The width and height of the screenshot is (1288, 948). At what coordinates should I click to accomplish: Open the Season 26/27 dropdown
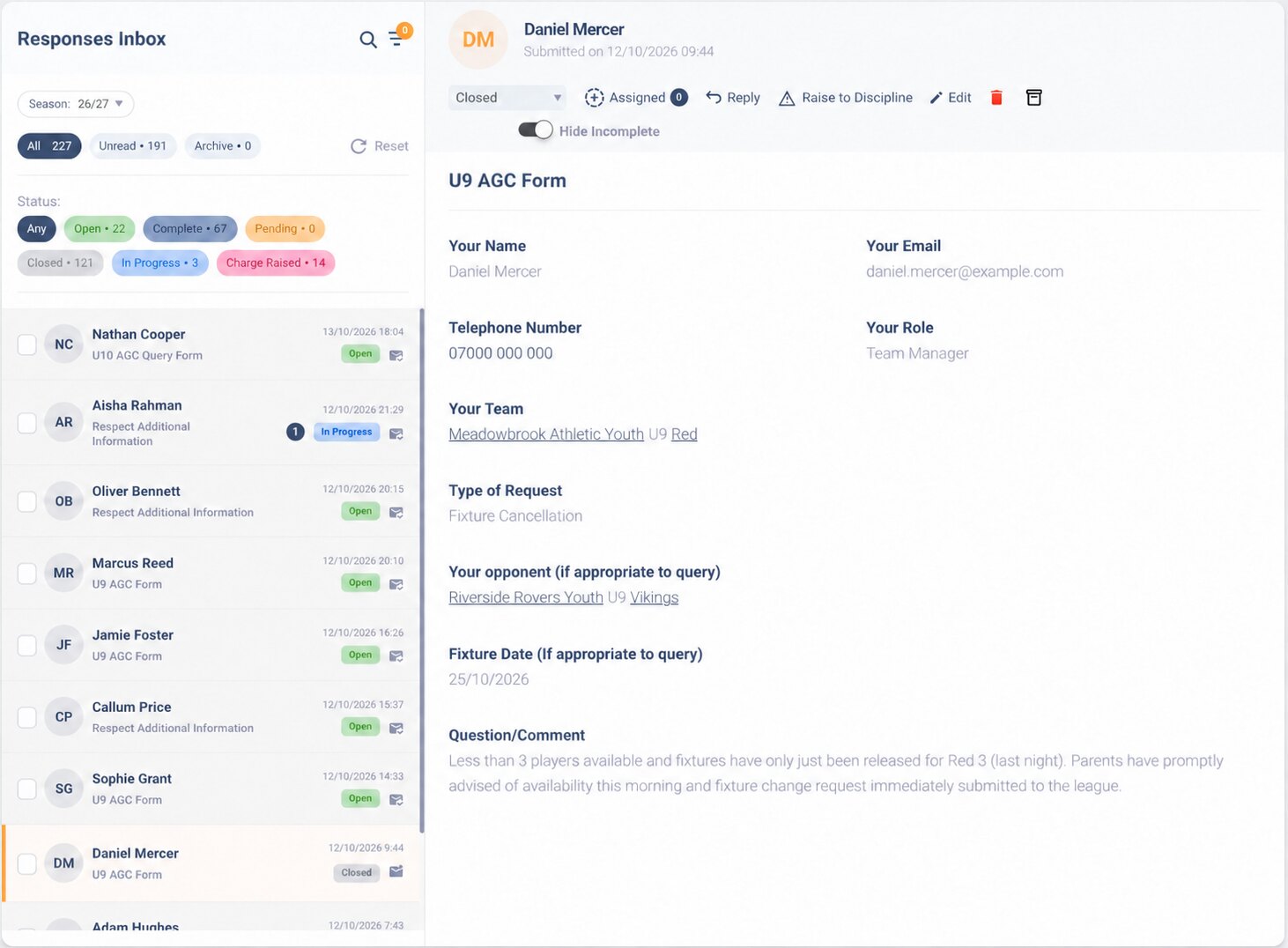tap(76, 104)
